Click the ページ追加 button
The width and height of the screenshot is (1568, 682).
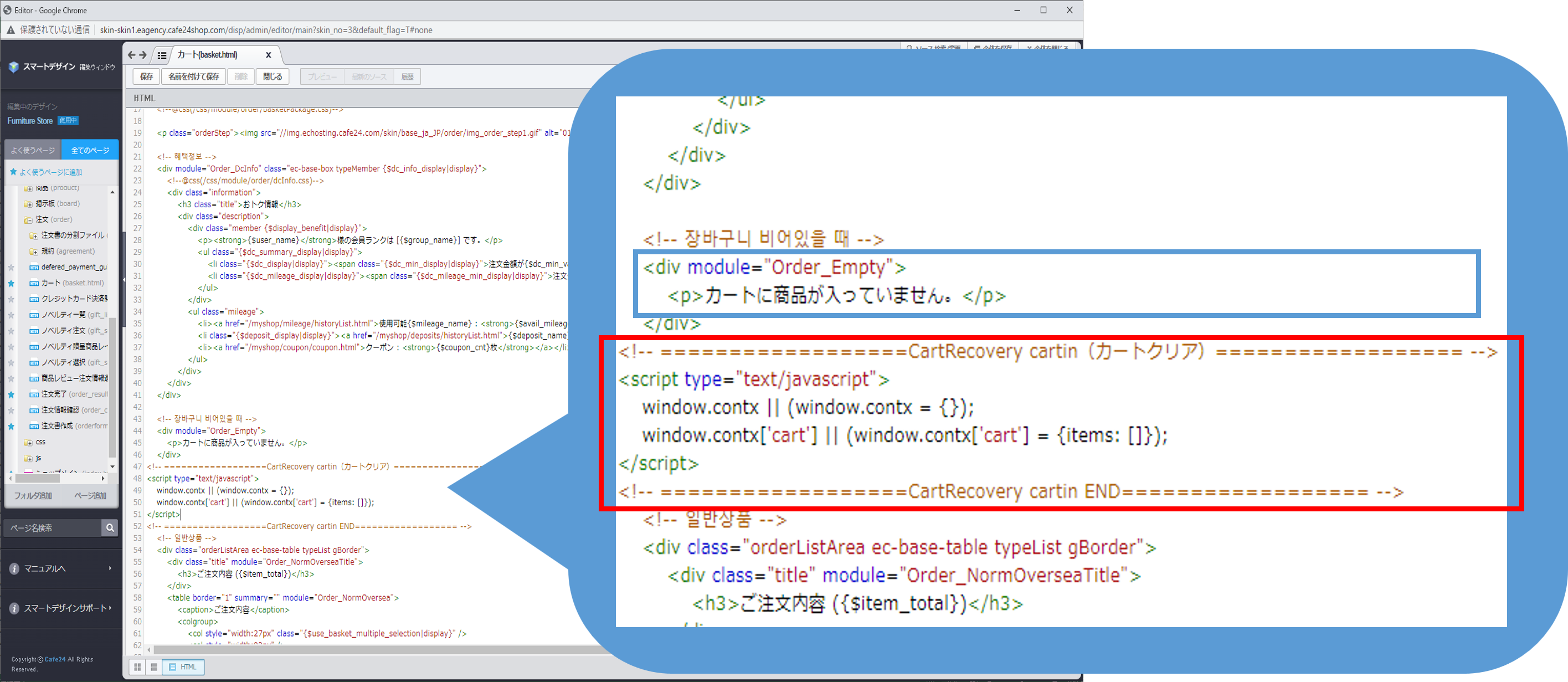click(x=90, y=496)
